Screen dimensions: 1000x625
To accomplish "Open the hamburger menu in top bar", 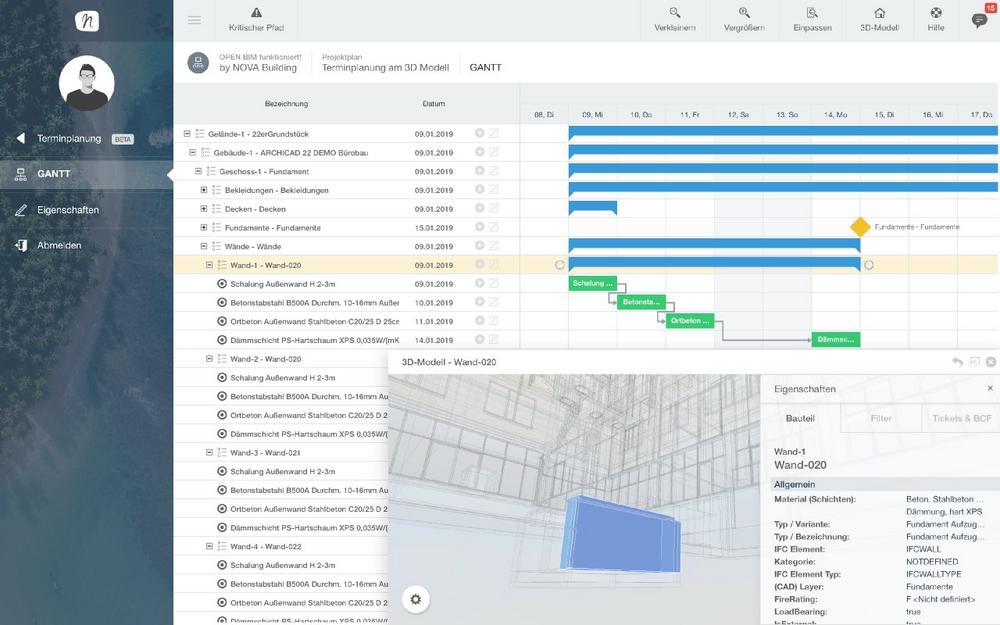I will pyautogui.click(x=194, y=20).
